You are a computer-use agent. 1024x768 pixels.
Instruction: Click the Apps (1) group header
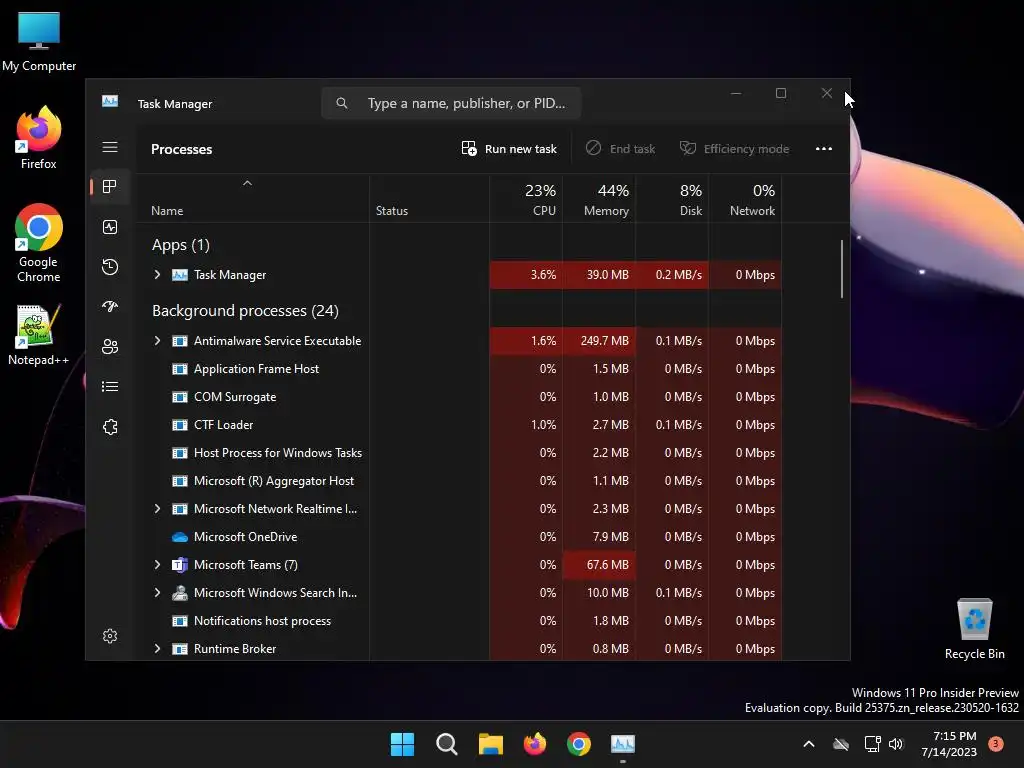point(181,245)
